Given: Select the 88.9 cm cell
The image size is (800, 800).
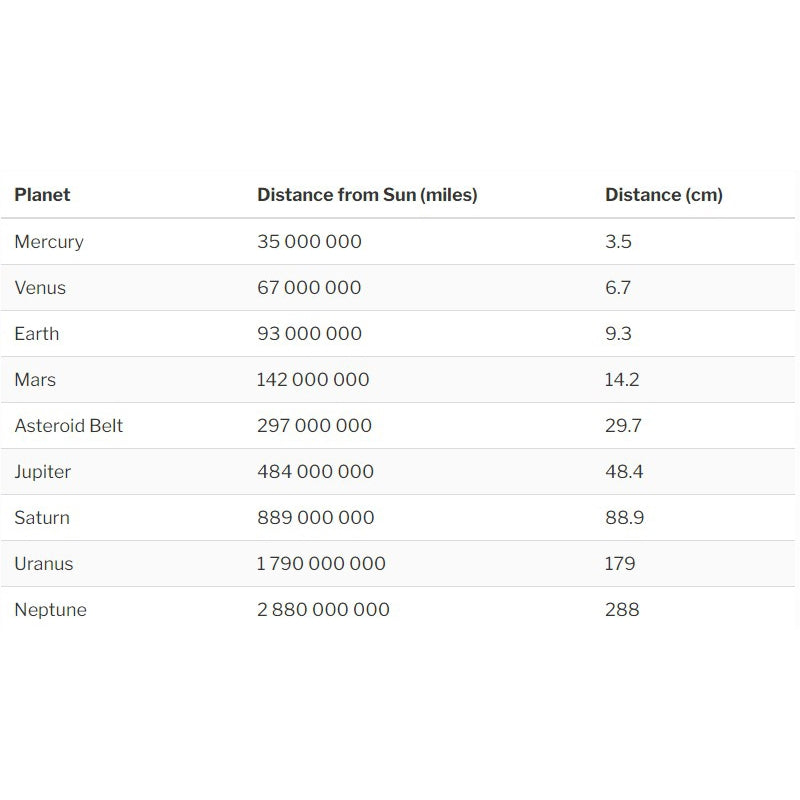Looking at the screenshot, I should click(x=624, y=518).
